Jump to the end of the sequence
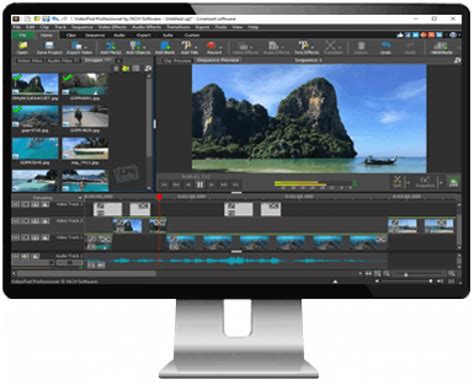The width and height of the screenshot is (474, 385). (236, 184)
